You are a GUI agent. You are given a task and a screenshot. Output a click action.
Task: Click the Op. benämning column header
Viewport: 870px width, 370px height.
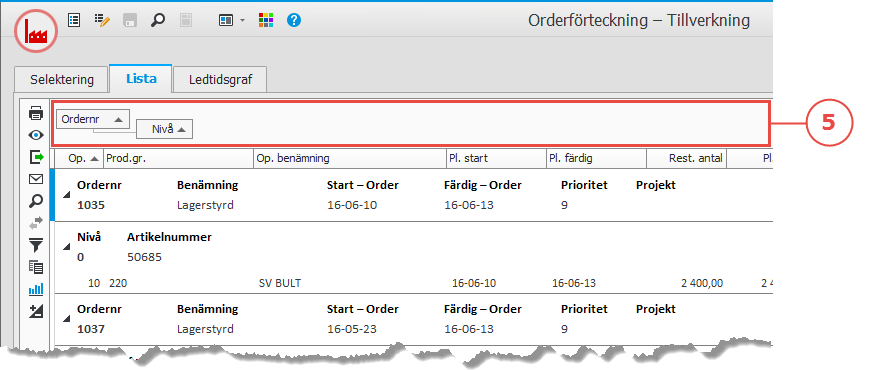pyautogui.click(x=350, y=158)
